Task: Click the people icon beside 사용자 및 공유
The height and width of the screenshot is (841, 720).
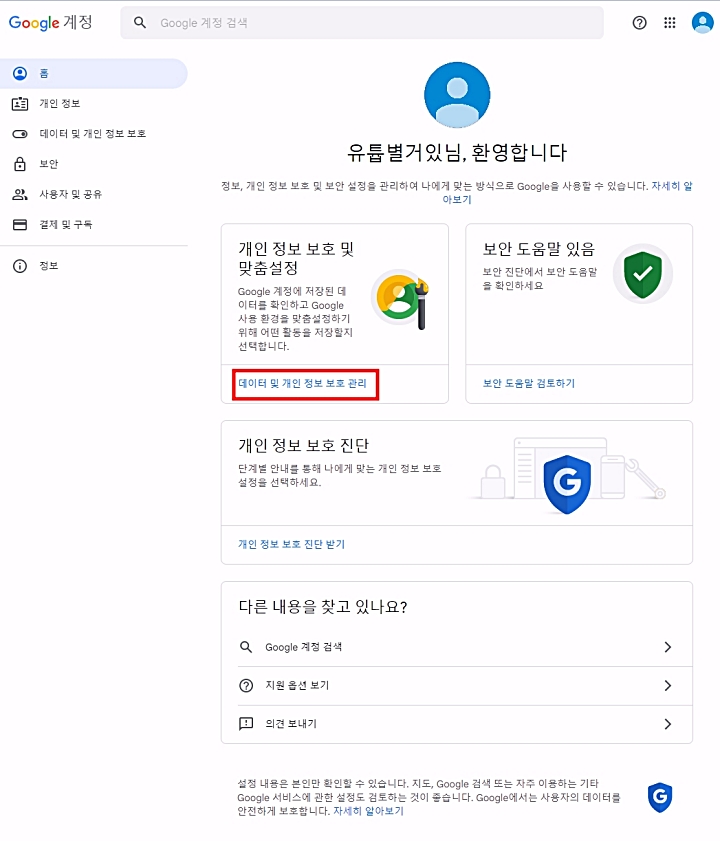Action: coord(20,194)
